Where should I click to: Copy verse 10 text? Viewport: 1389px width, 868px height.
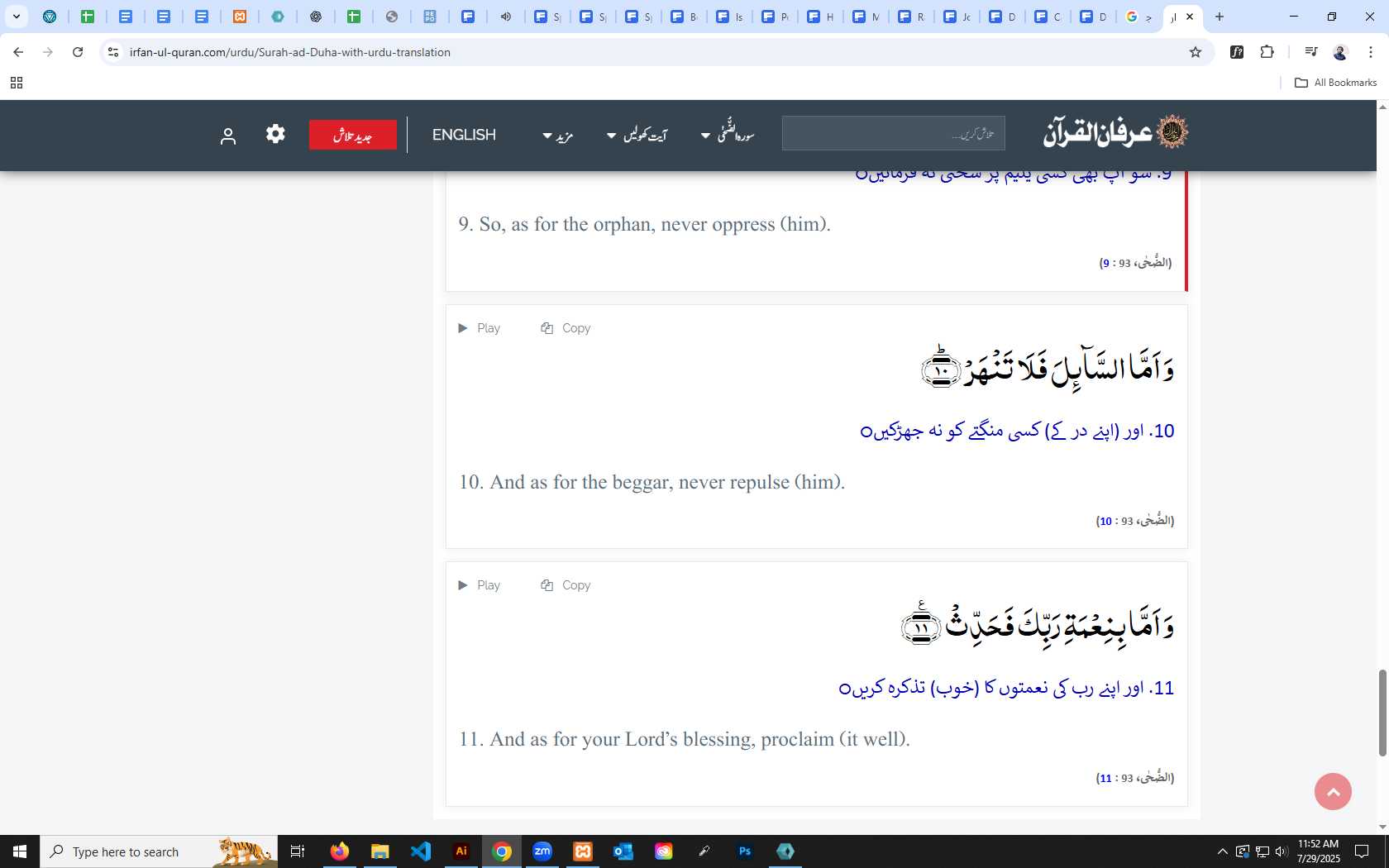point(566,328)
